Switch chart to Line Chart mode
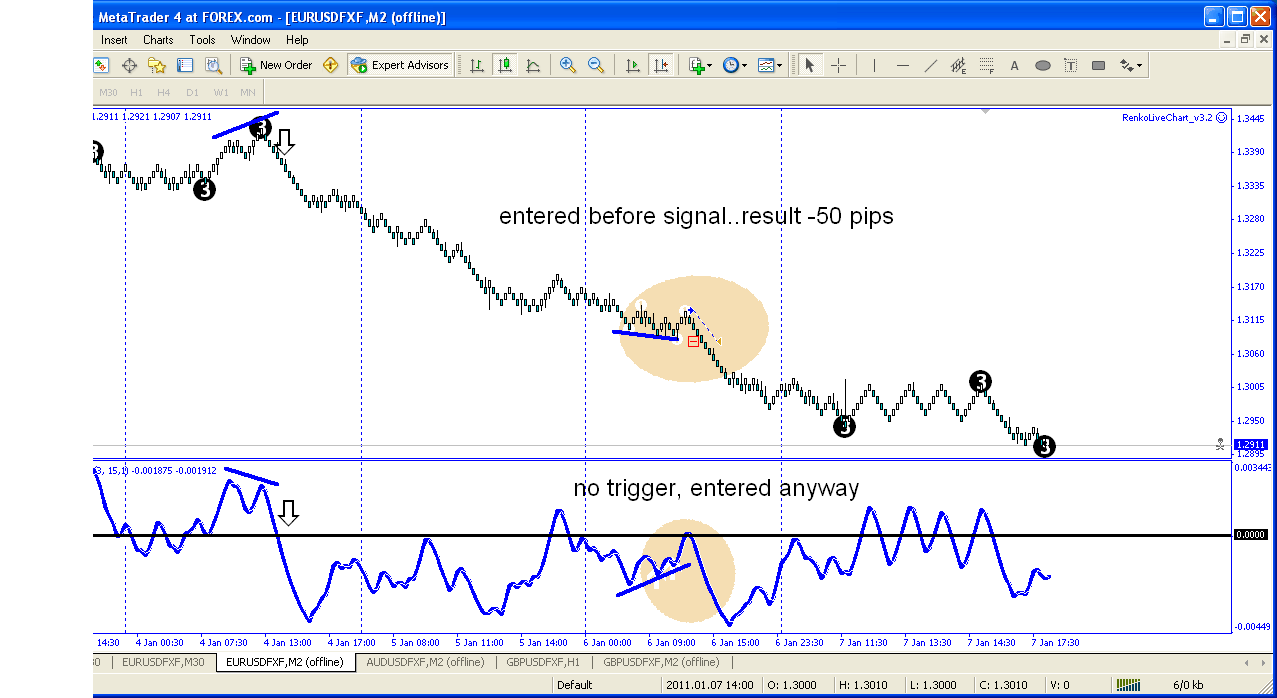This screenshot has width=1277, height=698. click(x=533, y=65)
